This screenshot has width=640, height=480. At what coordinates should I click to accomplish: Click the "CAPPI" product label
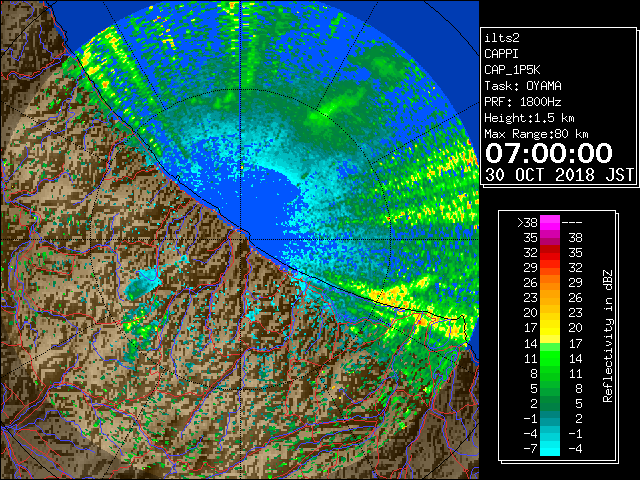501,54
